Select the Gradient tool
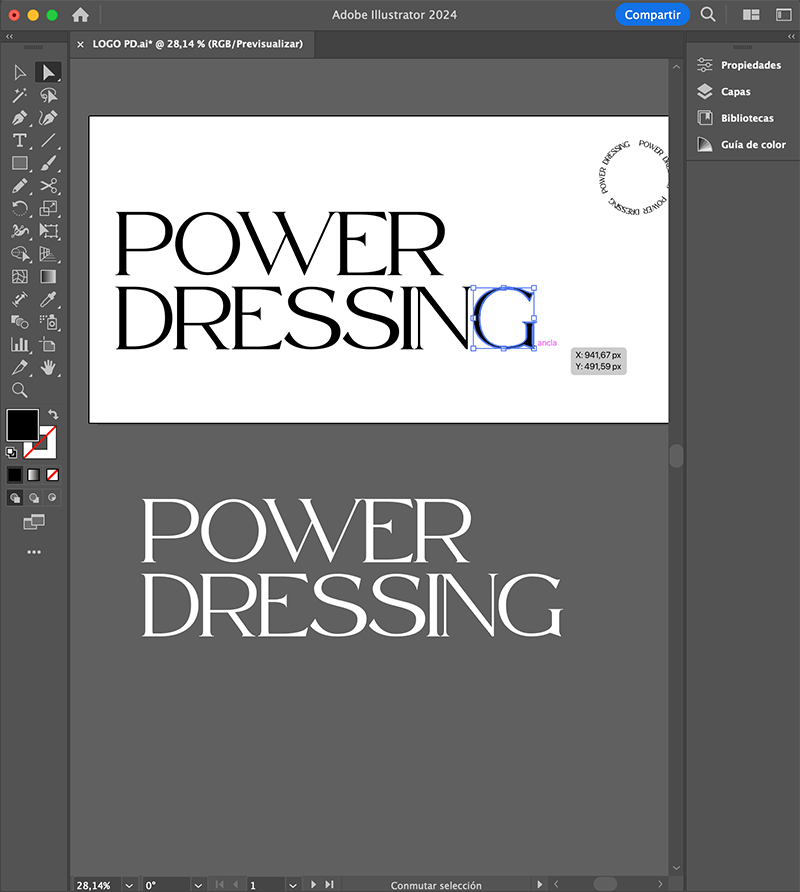 pos(48,276)
